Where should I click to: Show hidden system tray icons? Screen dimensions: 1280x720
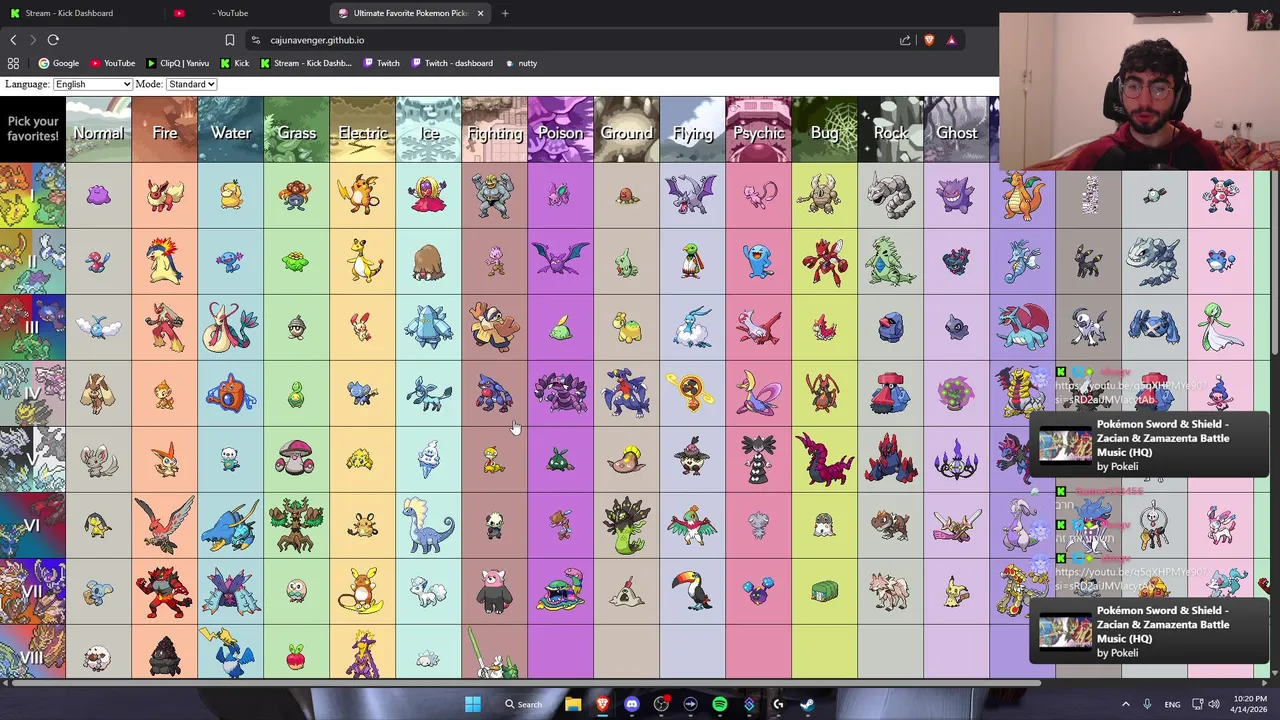(x=1125, y=704)
